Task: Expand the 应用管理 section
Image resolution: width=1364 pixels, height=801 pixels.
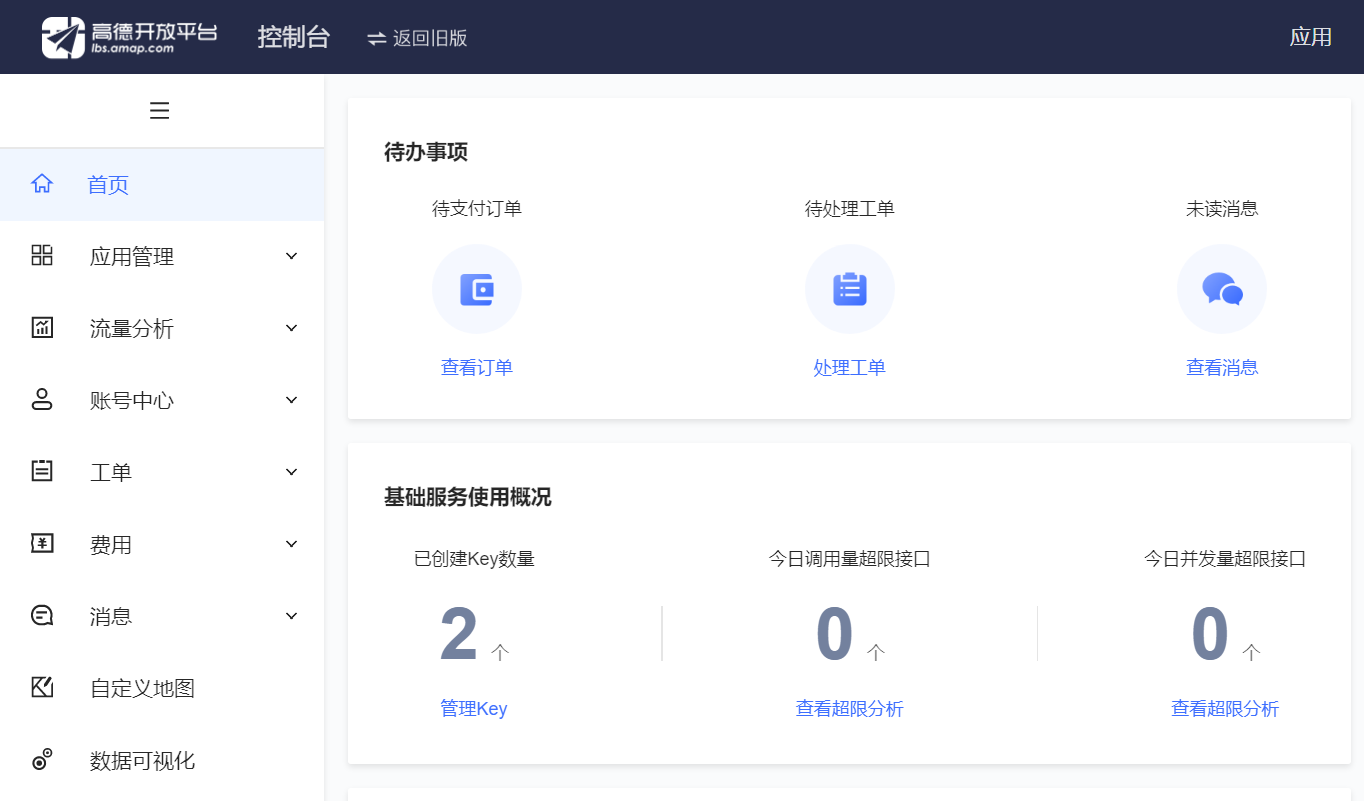Action: pyautogui.click(x=291, y=255)
